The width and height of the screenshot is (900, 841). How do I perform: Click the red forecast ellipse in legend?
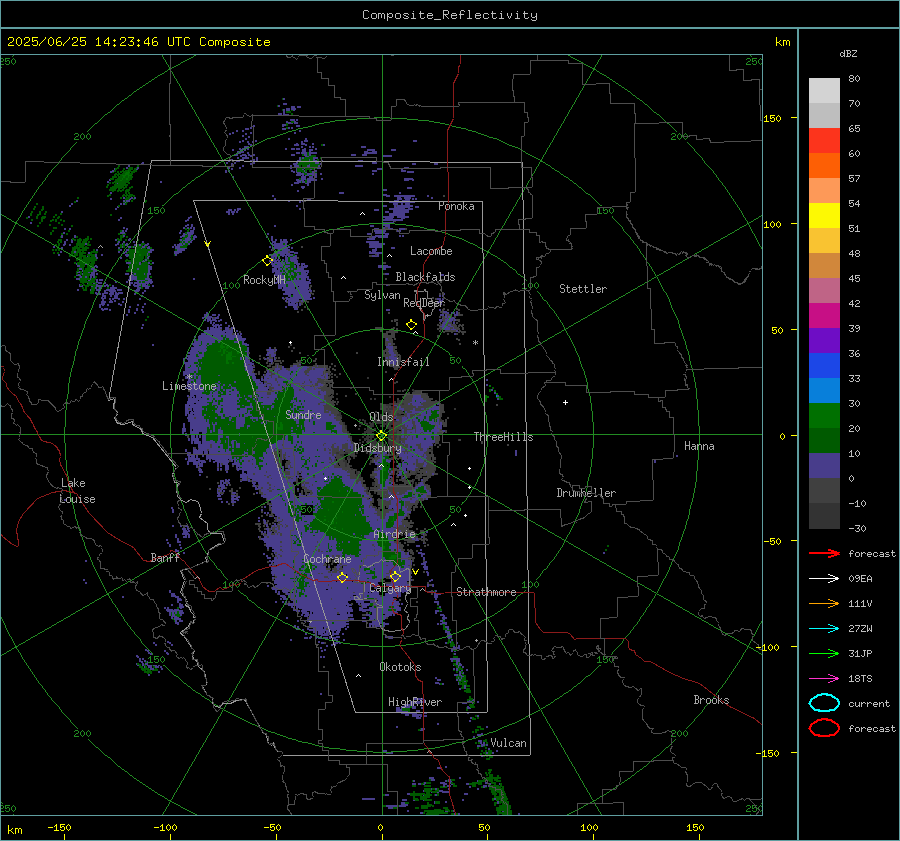tap(824, 728)
